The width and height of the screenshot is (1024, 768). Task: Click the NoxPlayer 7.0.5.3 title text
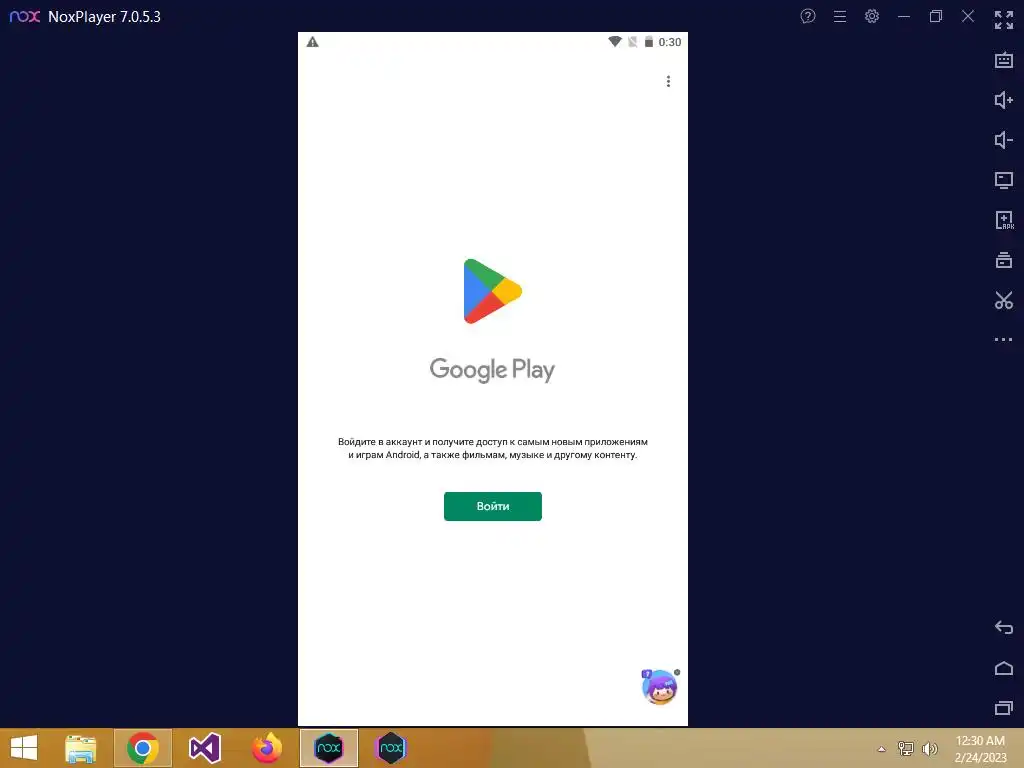[104, 16]
